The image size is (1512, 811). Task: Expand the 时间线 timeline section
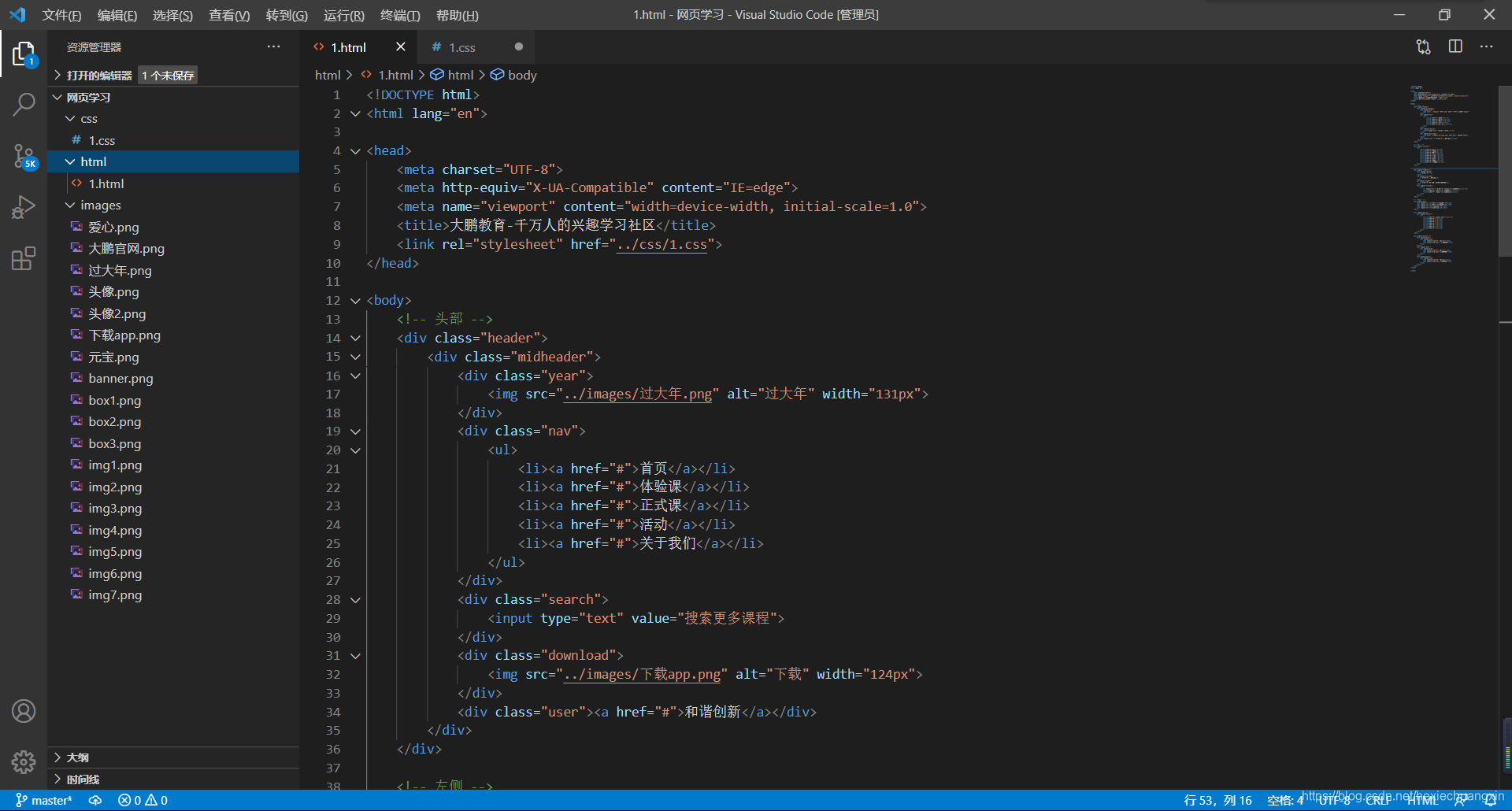[x=173, y=779]
